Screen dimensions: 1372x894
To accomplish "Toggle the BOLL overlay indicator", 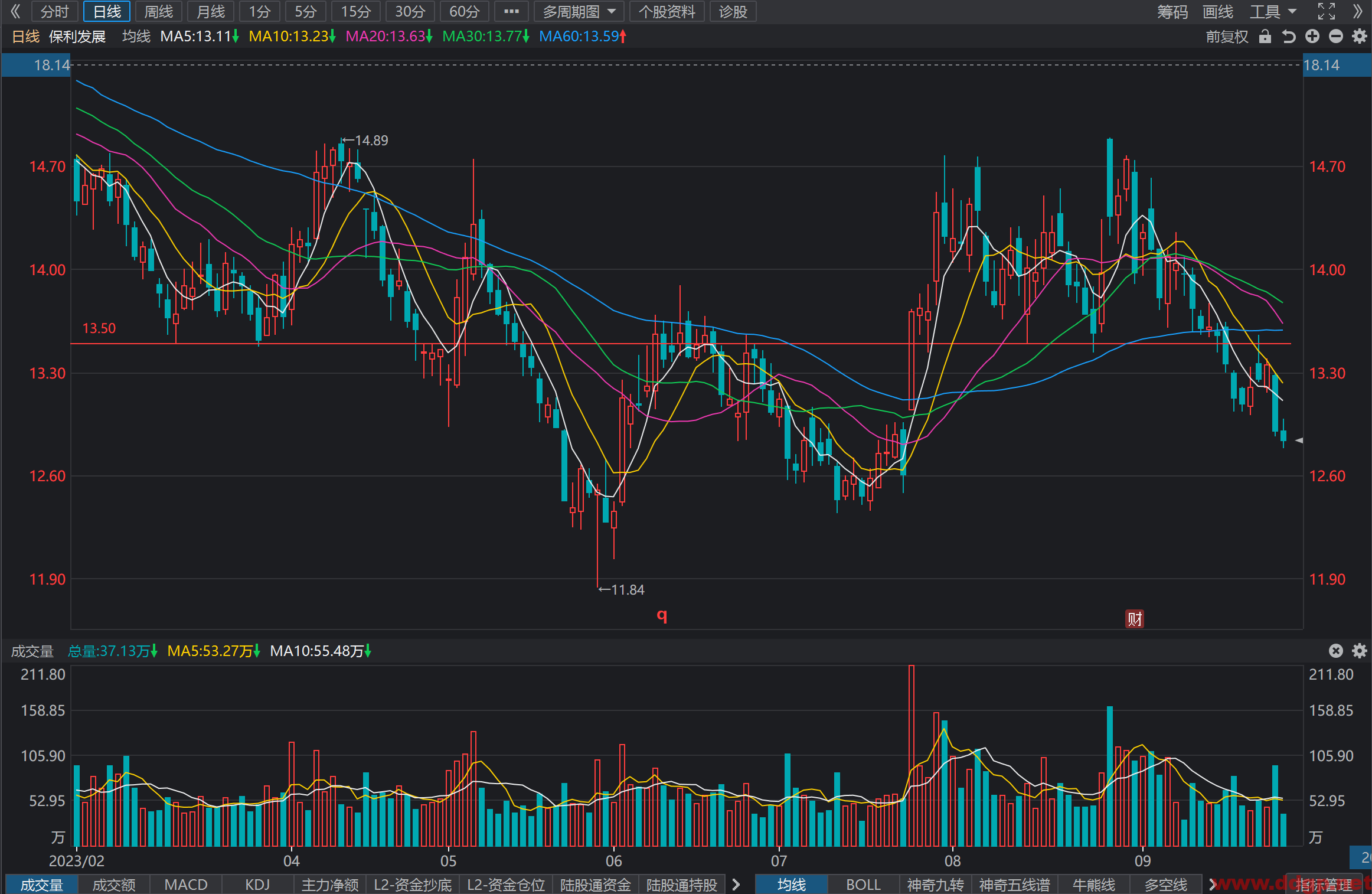I will click(863, 885).
